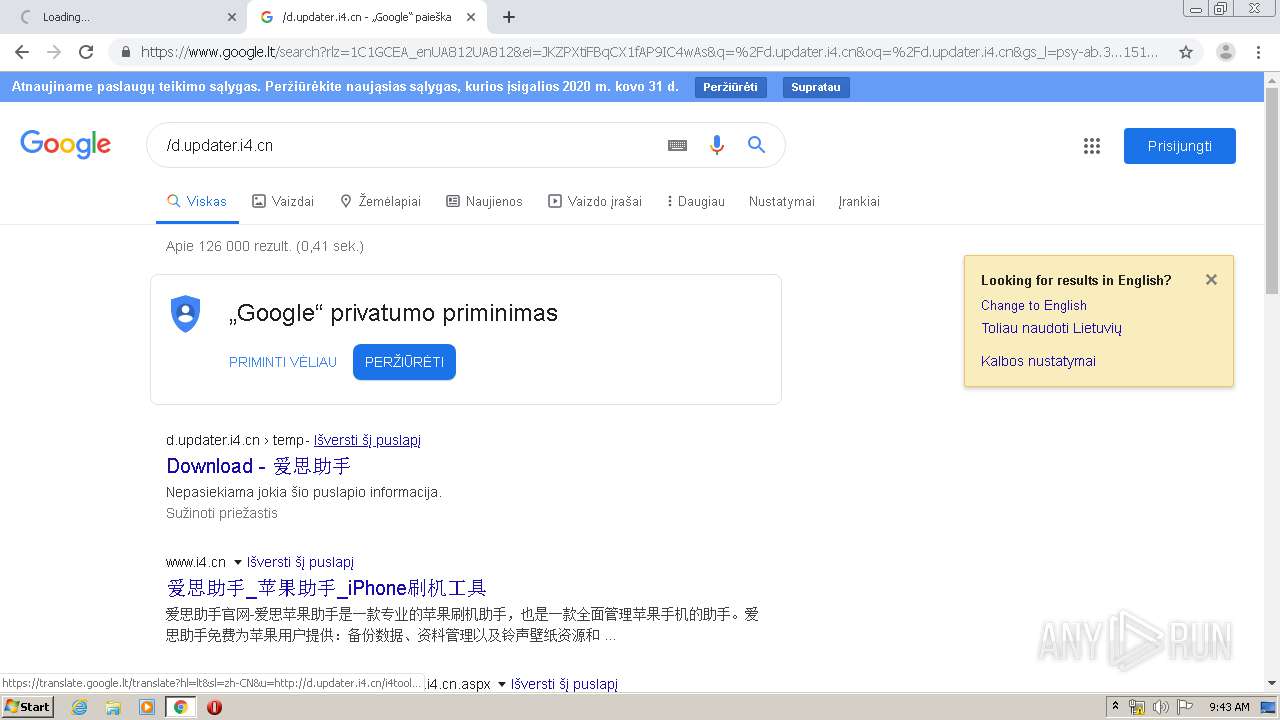The image size is (1280, 720).
Task: Open the taskbar media player icon
Action: [x=146, y=707]
